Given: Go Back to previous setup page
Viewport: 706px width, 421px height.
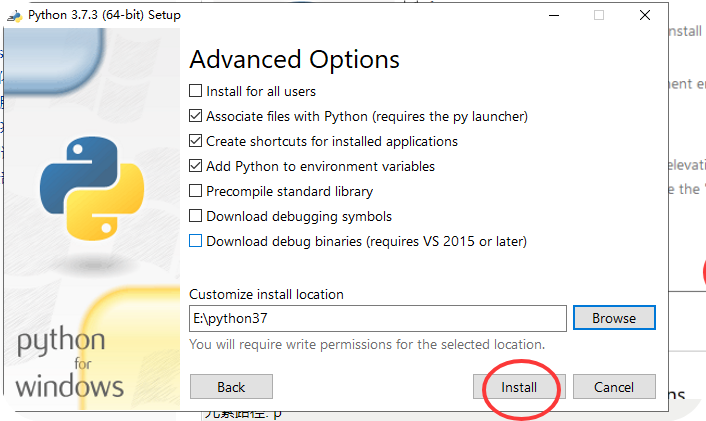Looking at the screenshot, I should (x=231, y=387).
